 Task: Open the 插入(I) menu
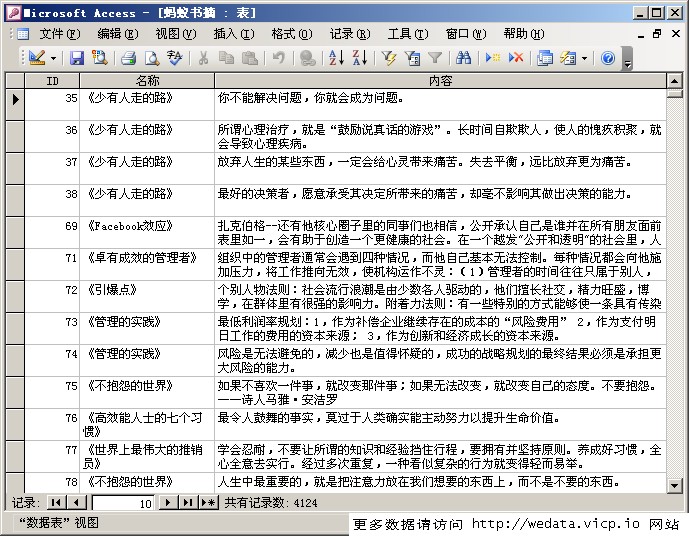coord(234,34)
